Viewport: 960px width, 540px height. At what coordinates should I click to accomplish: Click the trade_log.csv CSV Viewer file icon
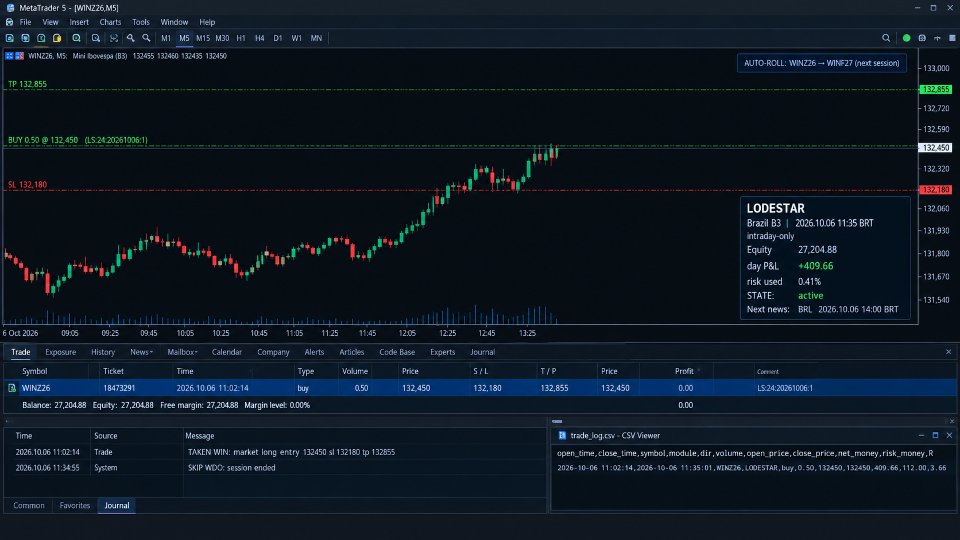(x=562, y=435)
